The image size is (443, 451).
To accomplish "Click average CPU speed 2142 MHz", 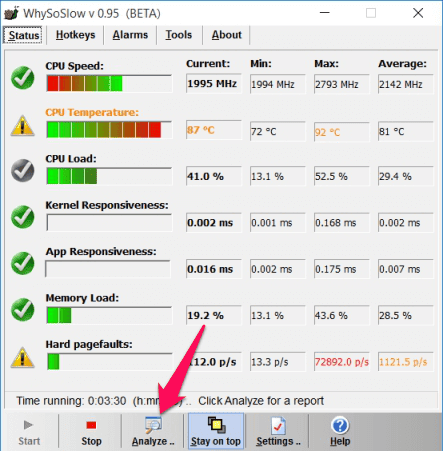I will tap(405, 84).
